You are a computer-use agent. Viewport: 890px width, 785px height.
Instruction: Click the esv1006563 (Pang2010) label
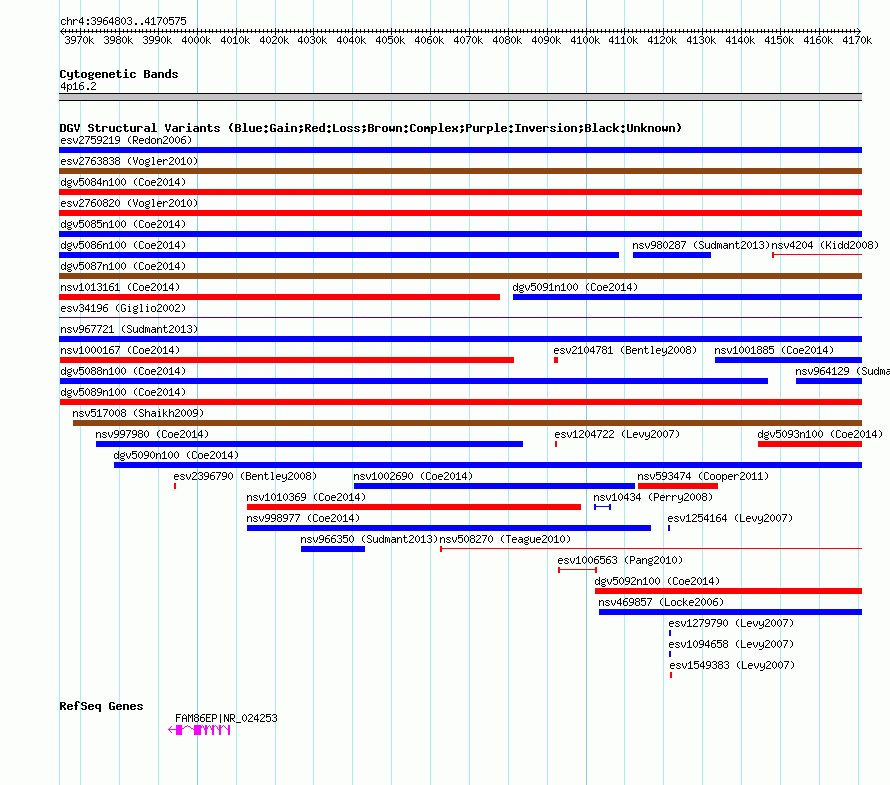point(620,560)
